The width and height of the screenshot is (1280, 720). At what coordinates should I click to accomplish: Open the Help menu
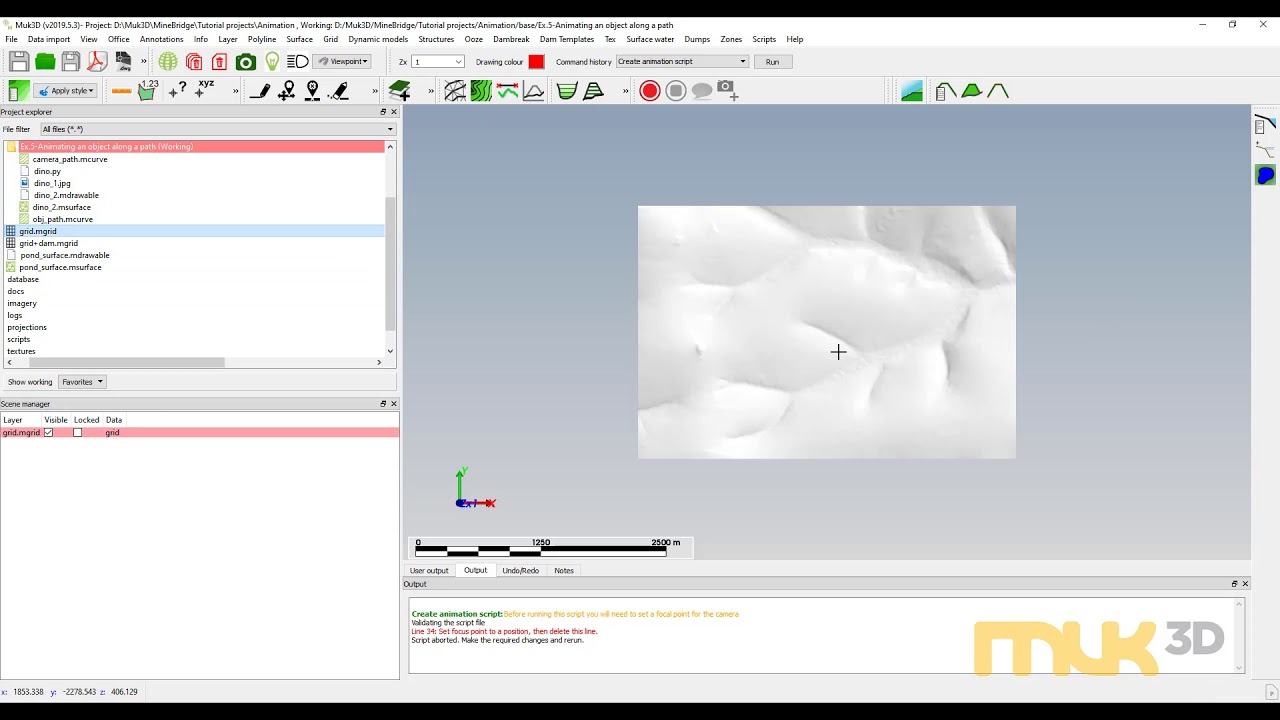click(795, 39)
